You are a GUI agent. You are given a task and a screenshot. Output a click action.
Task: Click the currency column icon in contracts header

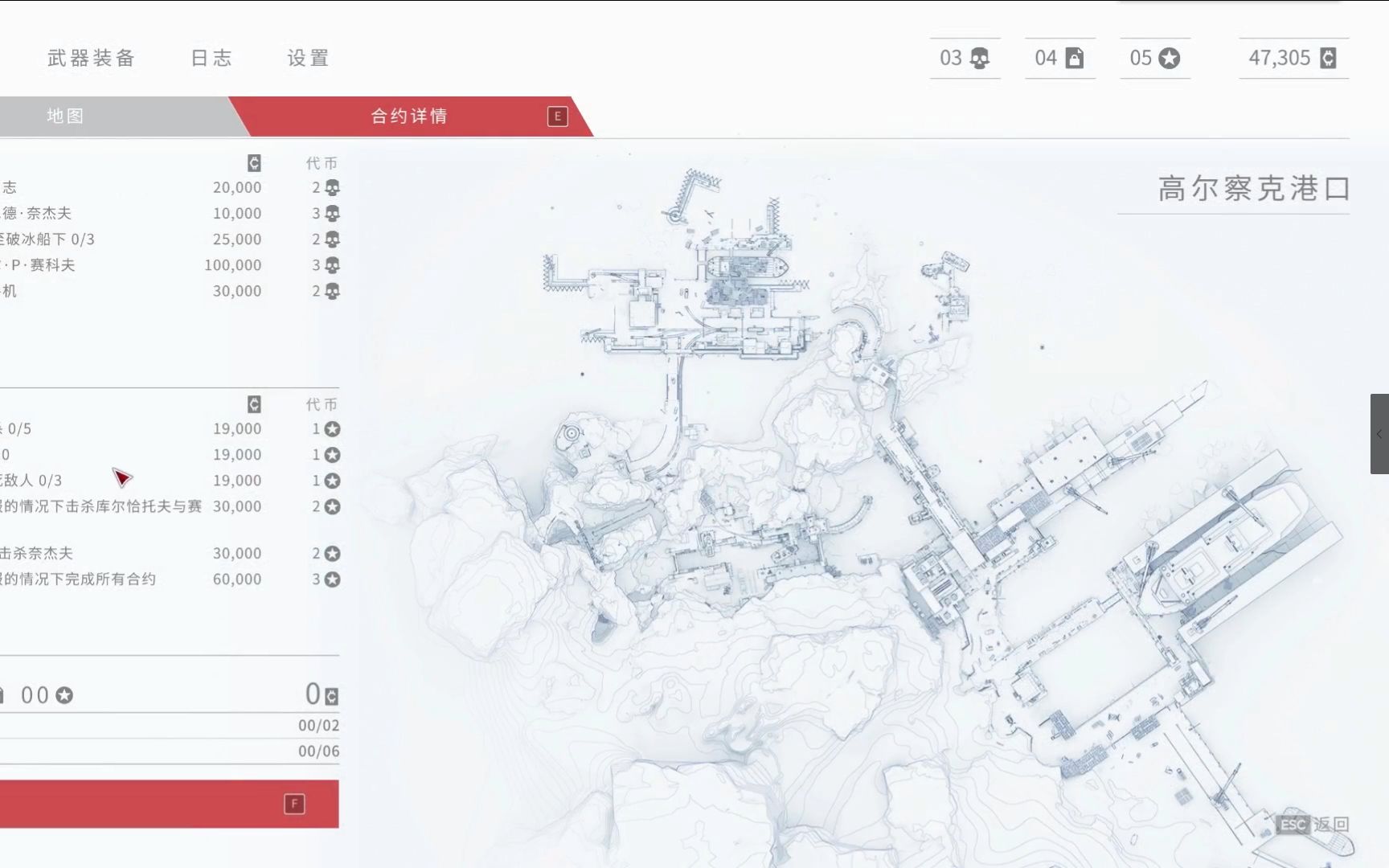click(254, 163)
